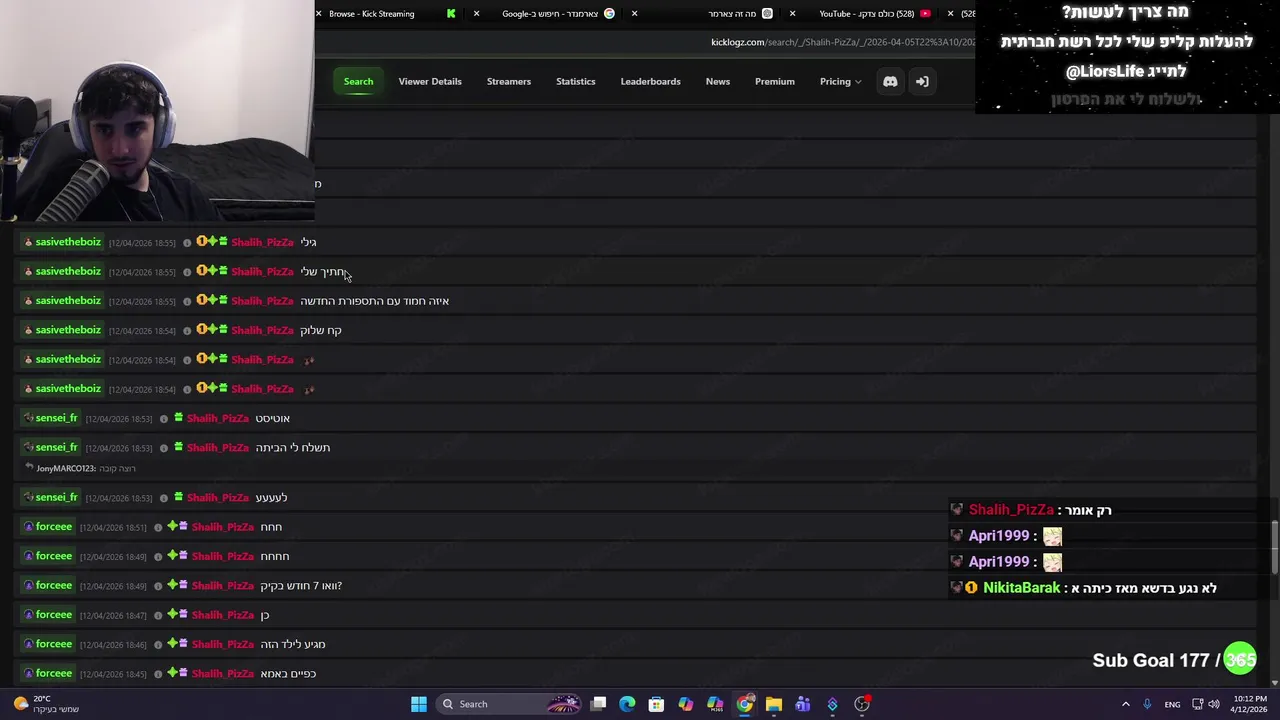Screen dimensions: 1280x720
Task: Click Shalih_PizZa username on the 'לעעעע' row
Action: coord(217,497)
